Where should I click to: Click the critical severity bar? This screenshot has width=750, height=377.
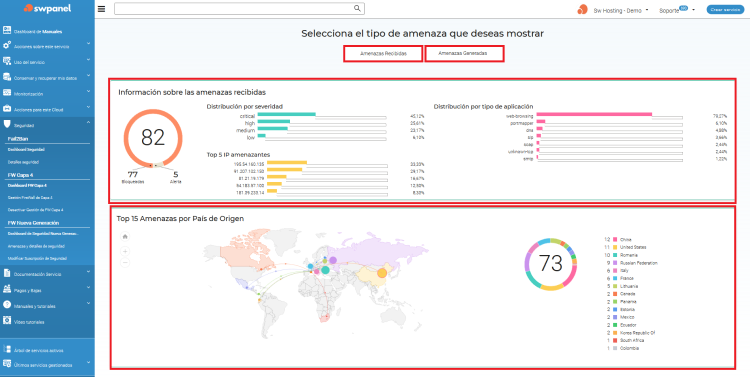287,114
